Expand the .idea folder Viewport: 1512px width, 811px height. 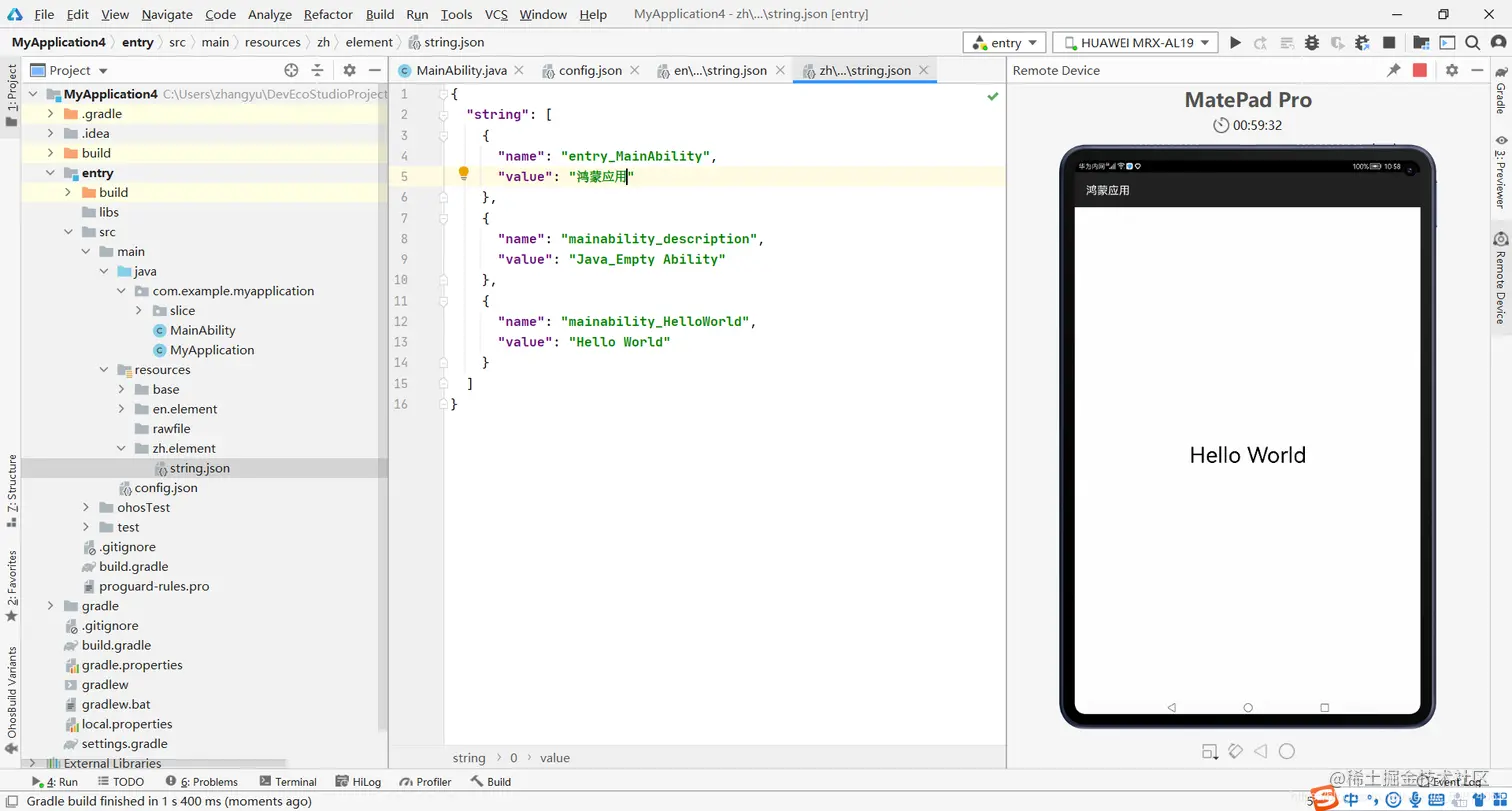[51, 133]
